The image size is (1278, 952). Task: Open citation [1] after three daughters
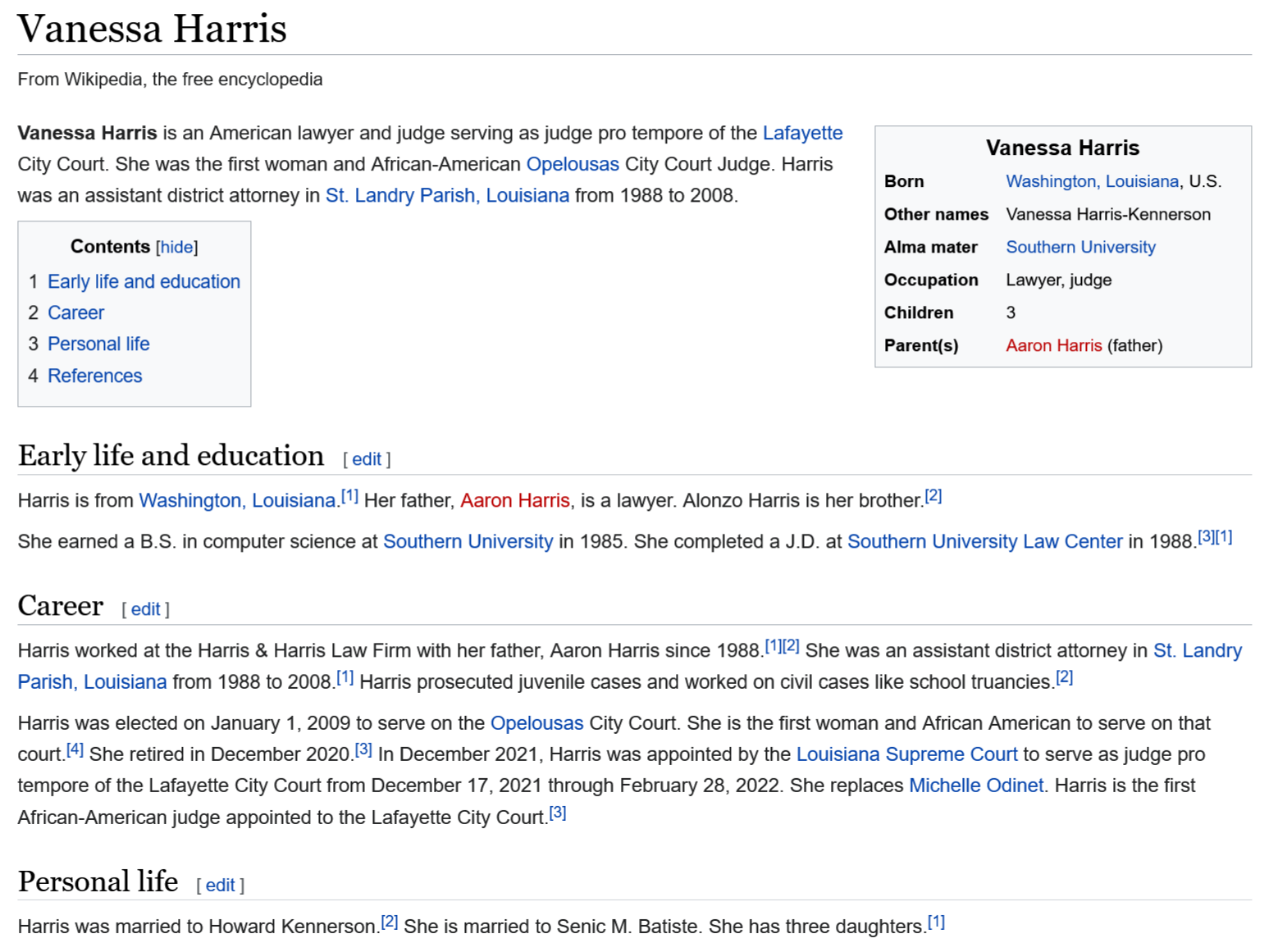pos(936,922)
